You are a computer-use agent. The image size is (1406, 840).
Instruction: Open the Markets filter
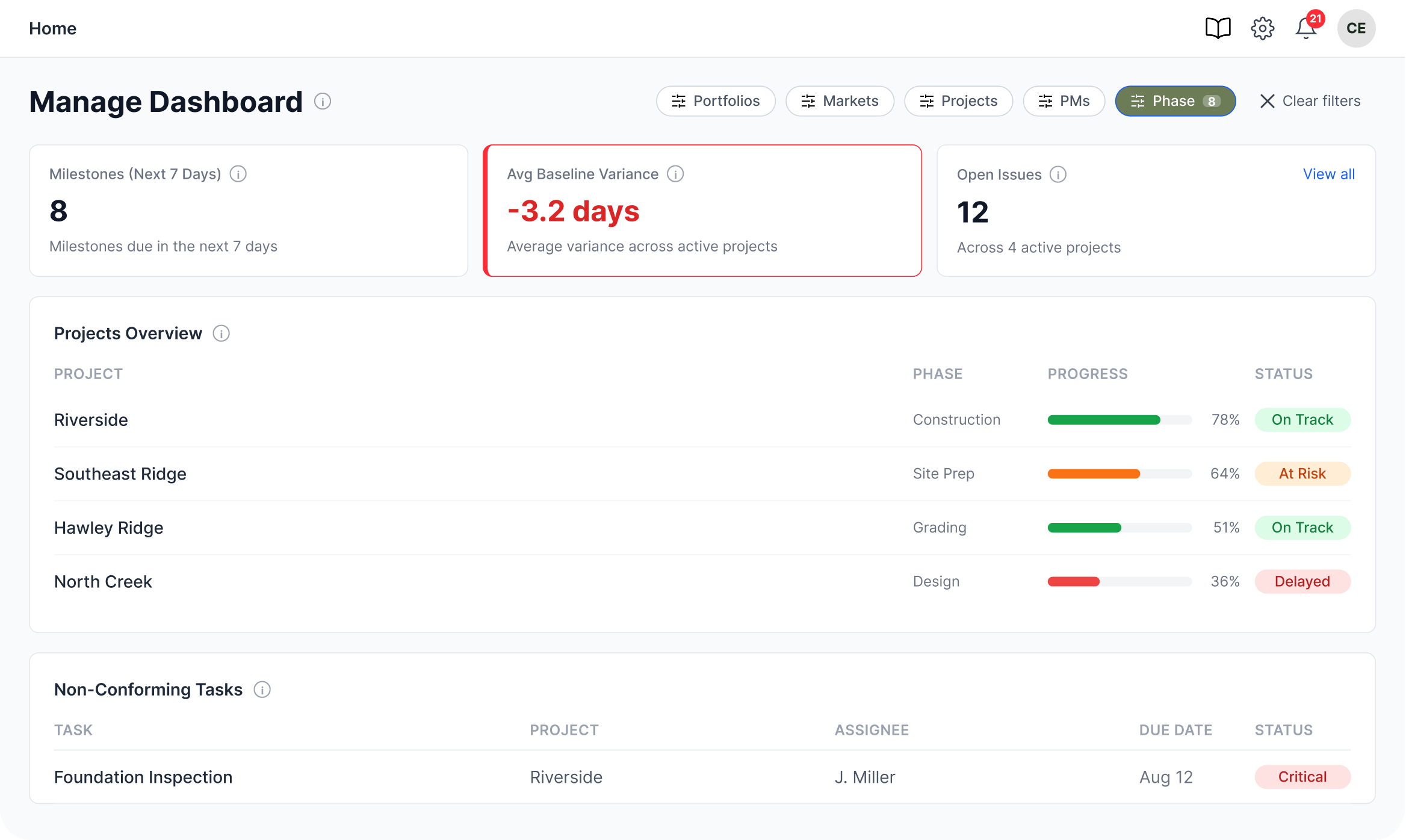tap(840, 101)
